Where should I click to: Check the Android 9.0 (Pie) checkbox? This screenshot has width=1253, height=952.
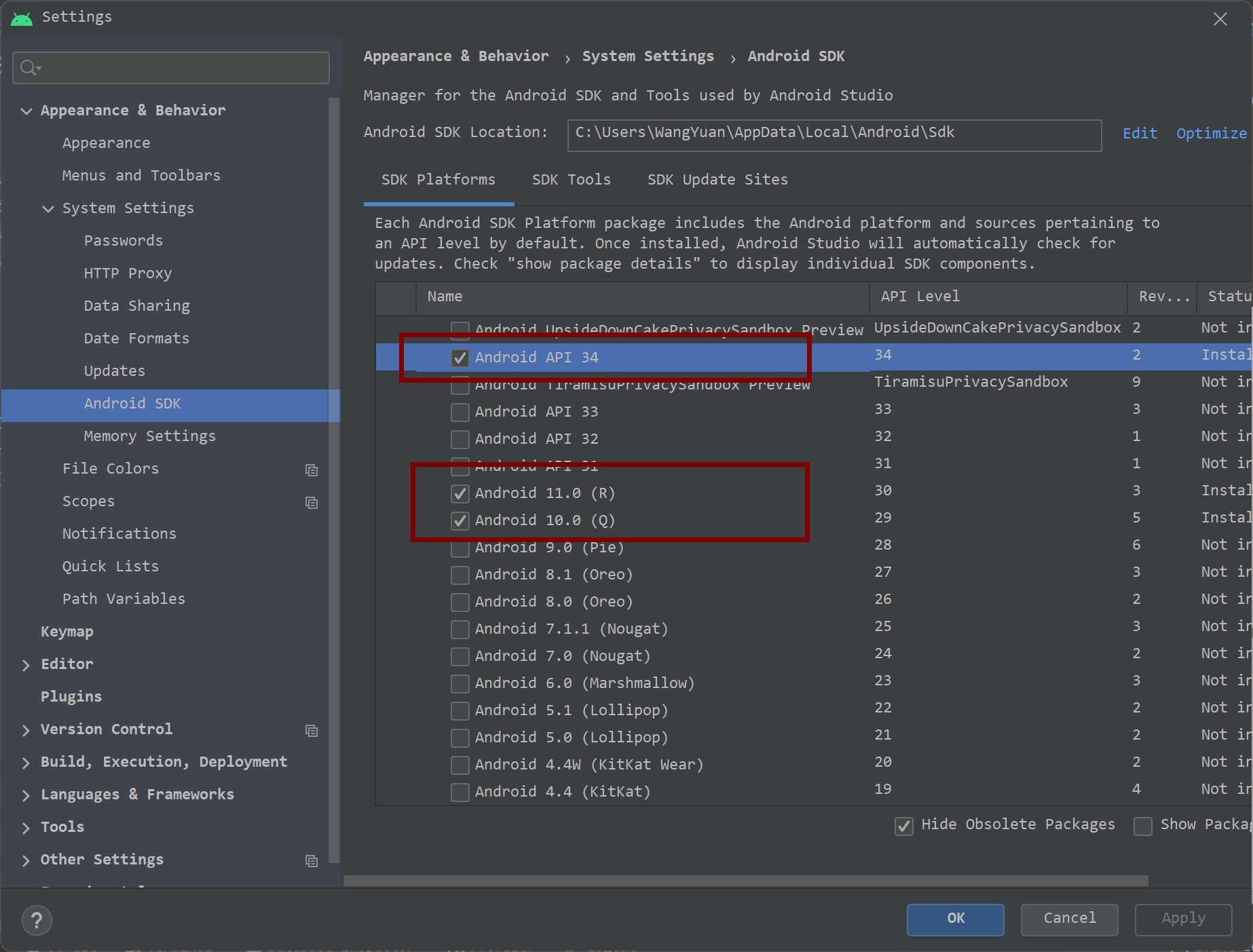(x=460, y=548)
